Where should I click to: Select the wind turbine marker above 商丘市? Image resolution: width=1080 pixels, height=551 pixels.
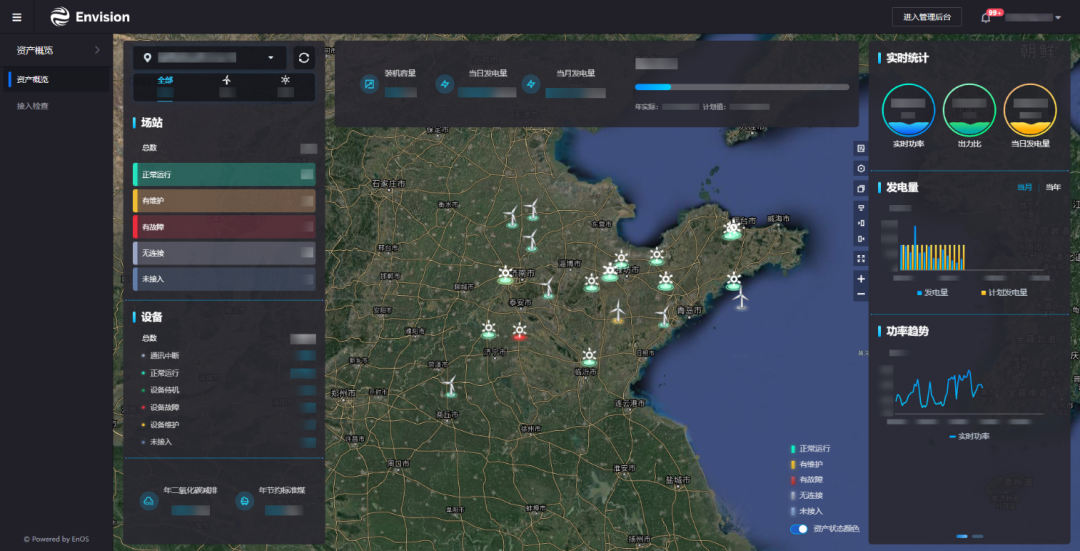click(x=450, y=386)
